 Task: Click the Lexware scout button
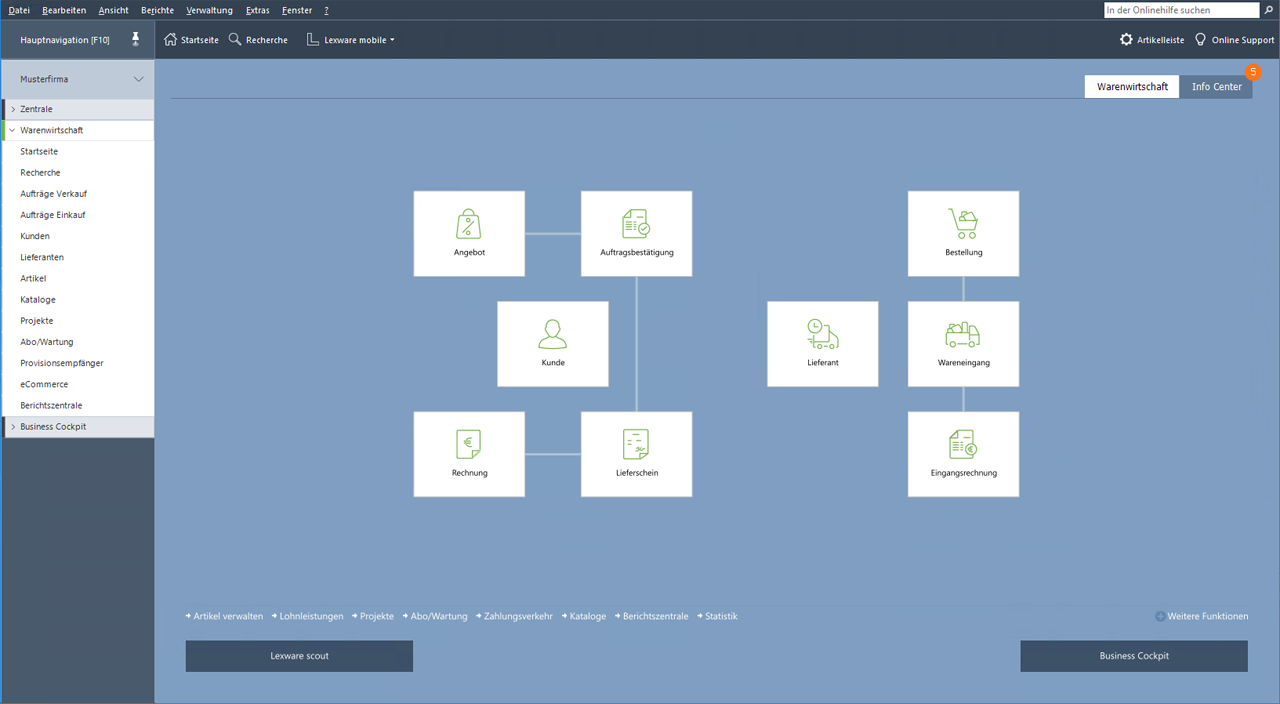[x=299, y=656]
